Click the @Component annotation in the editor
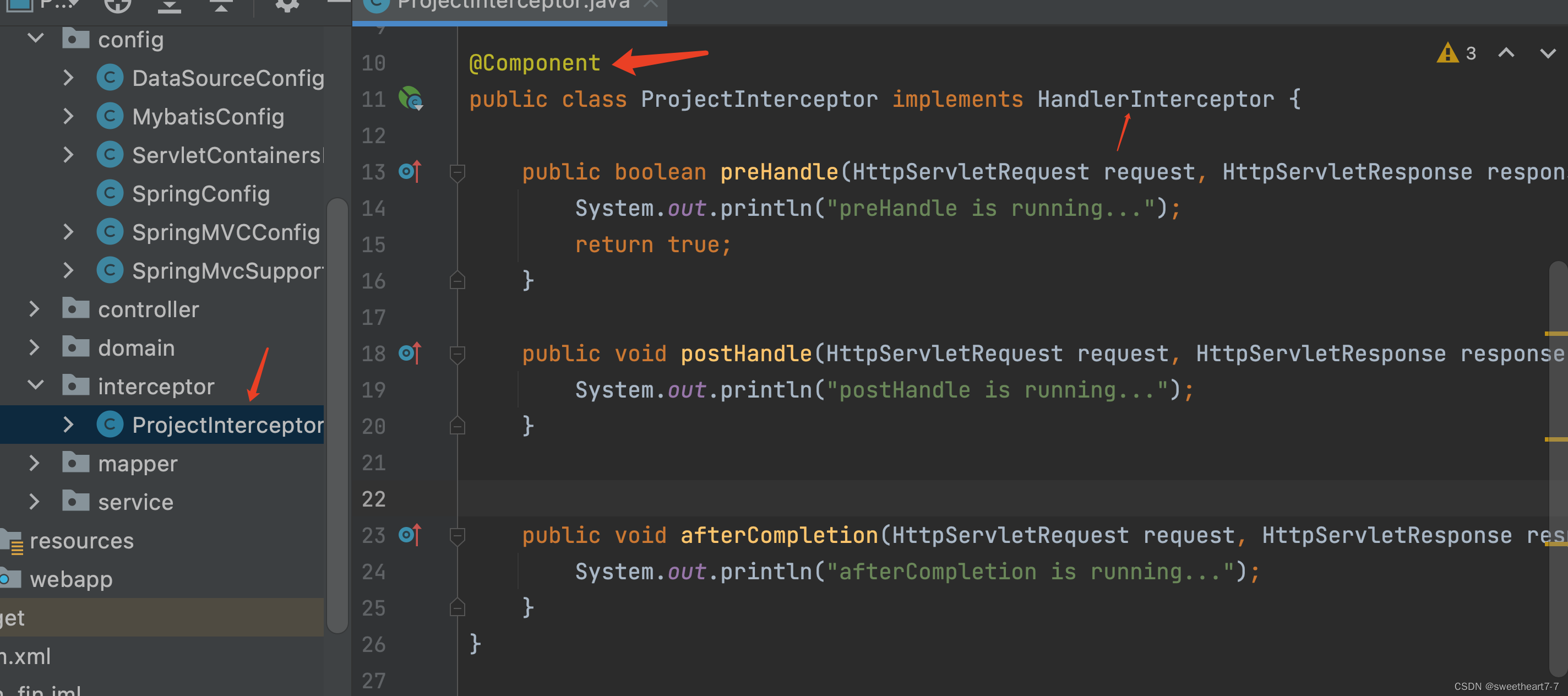Viewport: 1568px width, 696px height. (535, 63)
